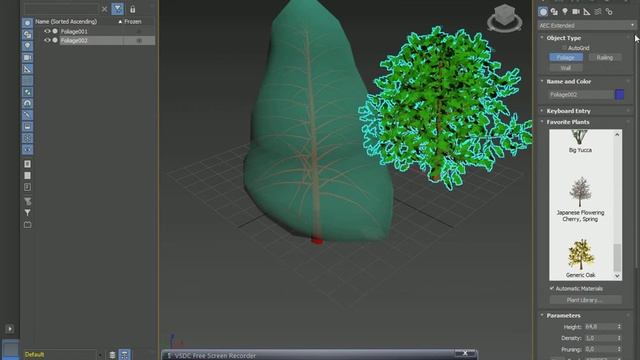Click the lock icon in Scene Explorer toolbar
The height and width of the screenshot is (360, 640).
click(132, 9)
